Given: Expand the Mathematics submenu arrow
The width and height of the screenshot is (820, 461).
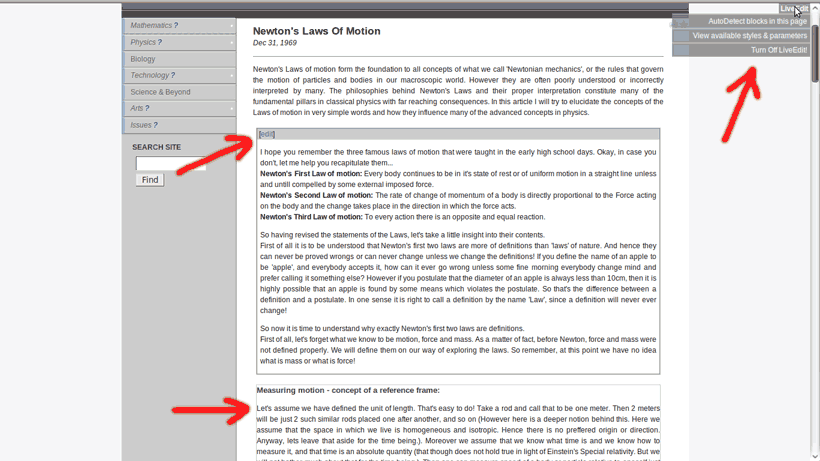Looking at the screenshot, I should point(232,26).
